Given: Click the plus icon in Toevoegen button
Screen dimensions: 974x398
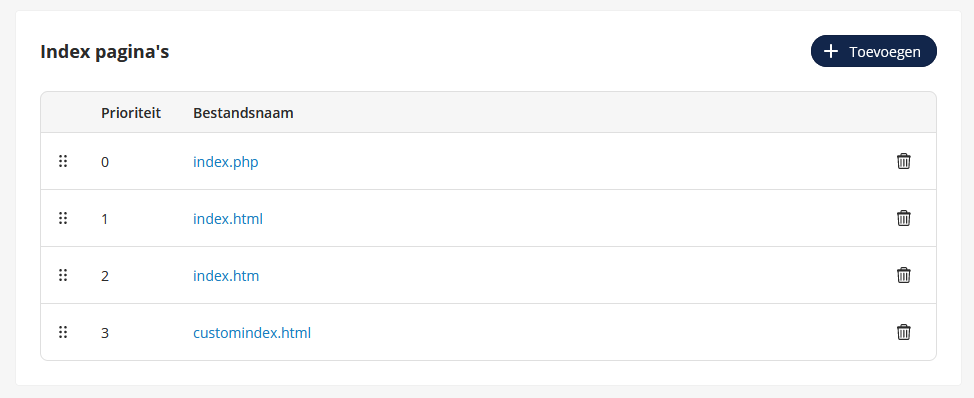Looking at the screenshot, I should click(x=831, y=52).
